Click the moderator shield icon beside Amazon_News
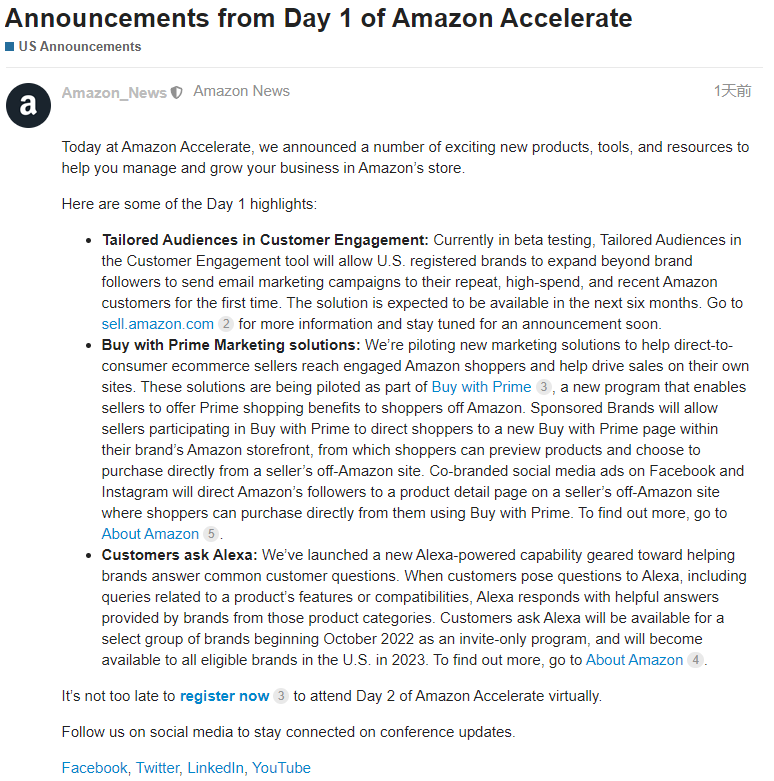The height and width of the screenshot is (781, 774). click(x=176, y=93)
